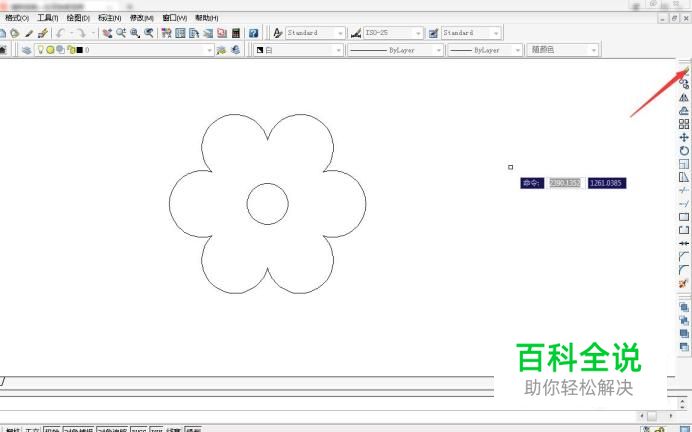Image resolution: width=692 pixels, height=432 pixels.
Task: Open the QuickCalc calculator icon
Action: [236, 33]
